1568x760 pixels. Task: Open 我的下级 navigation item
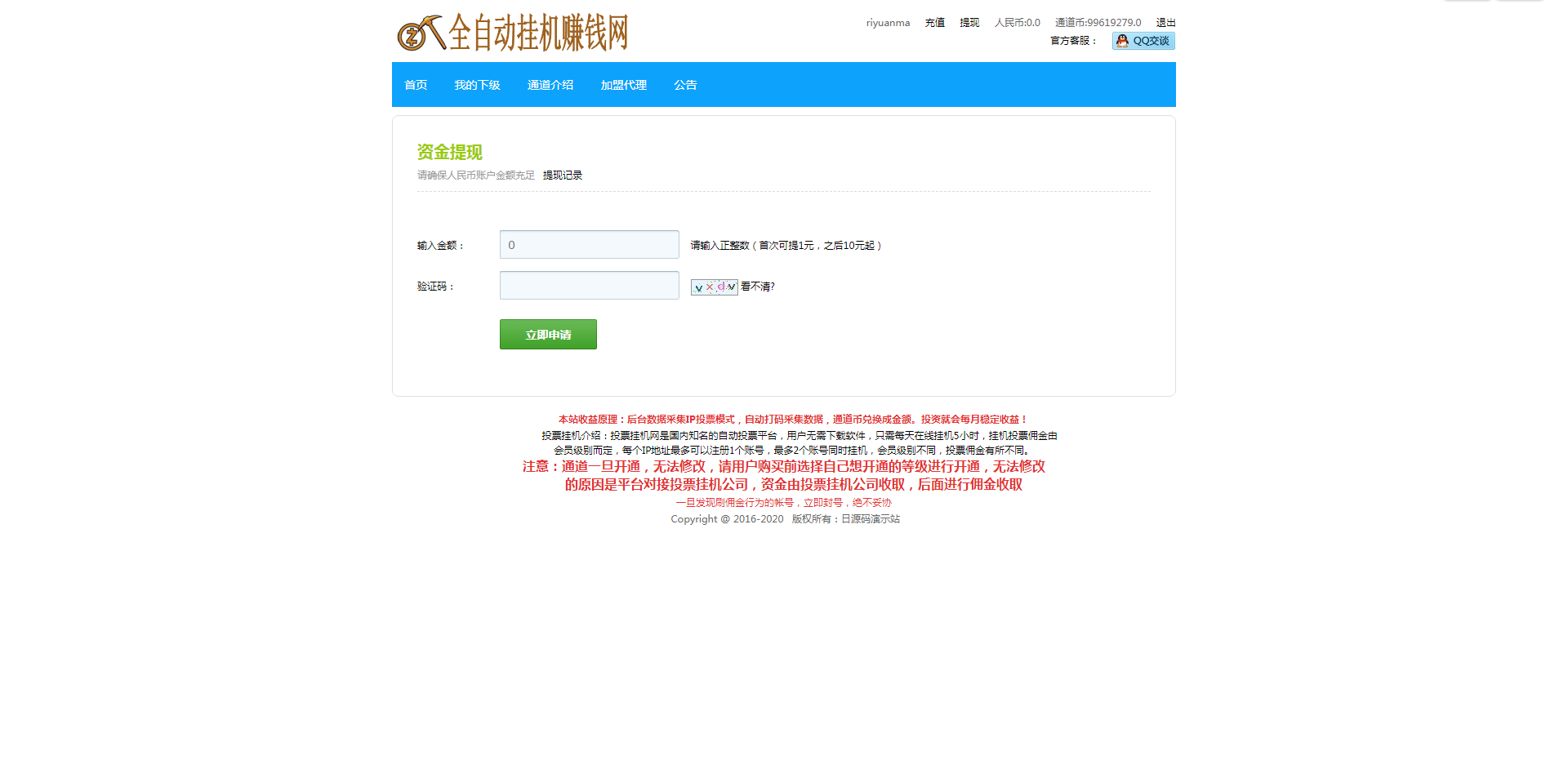tap(477, 85)
